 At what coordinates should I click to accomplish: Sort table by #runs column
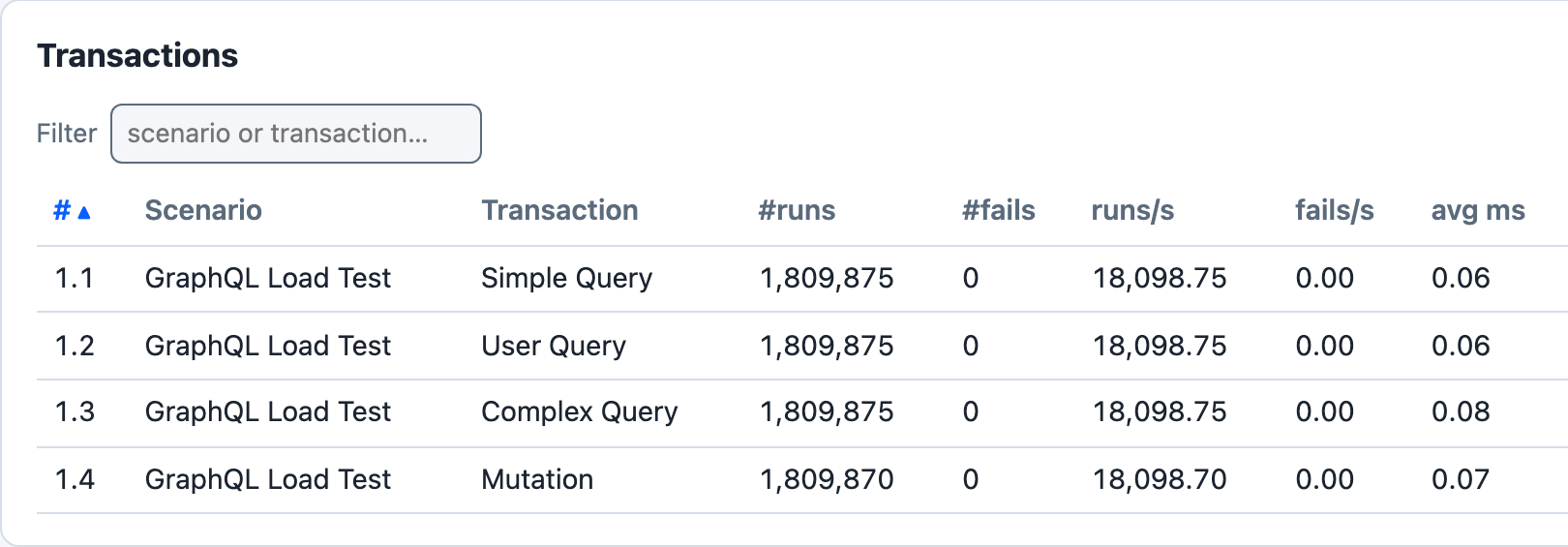pyautogui.click(x=797, y=211)
